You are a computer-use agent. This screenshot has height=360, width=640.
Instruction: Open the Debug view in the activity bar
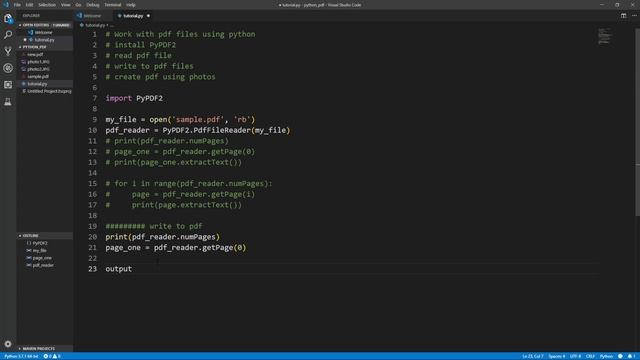pos(8,68)
